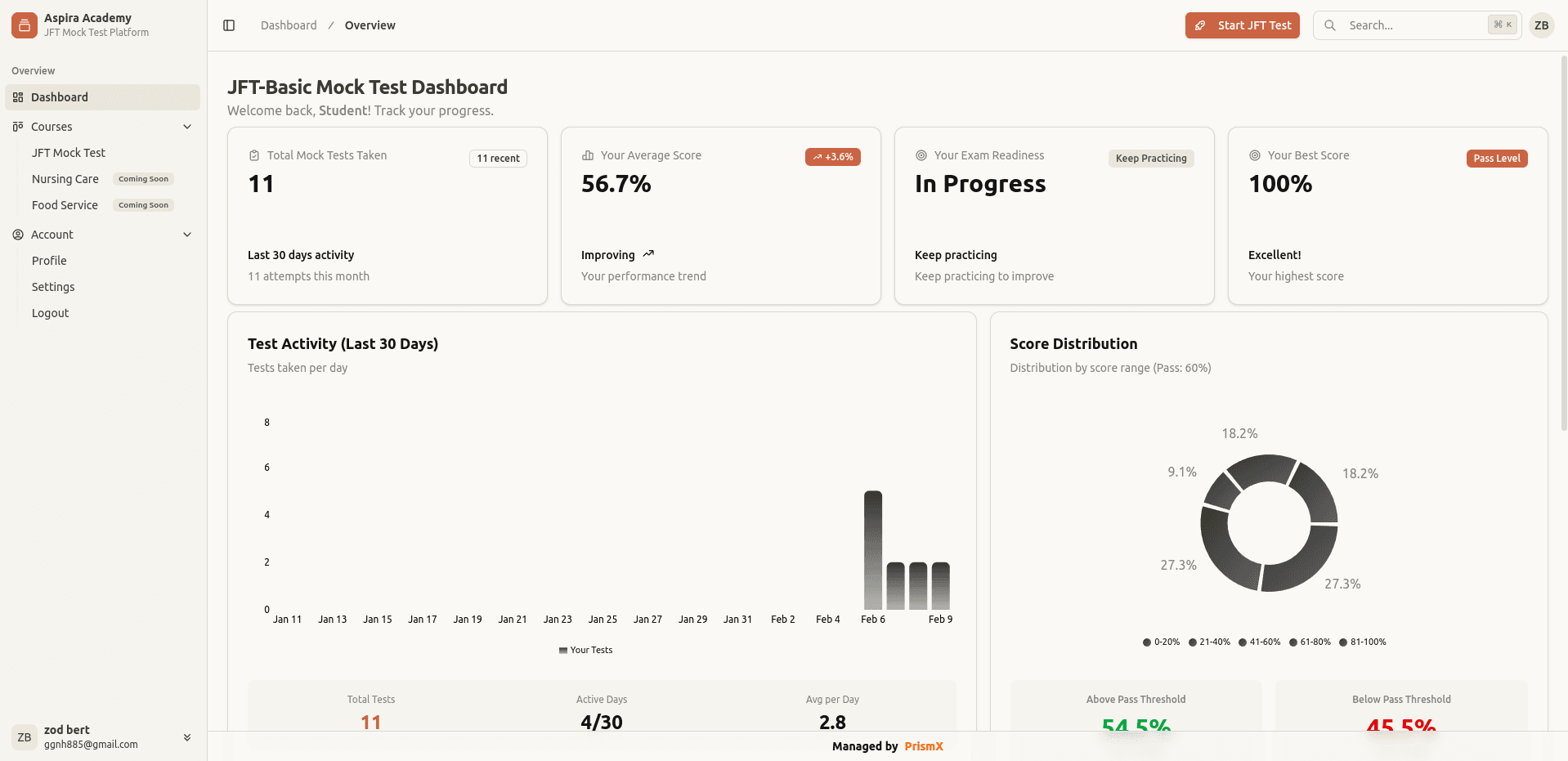The width and height of the screenshot is (1568, 761).
Task: Collapse the Account section chevron
Action: 187,235
